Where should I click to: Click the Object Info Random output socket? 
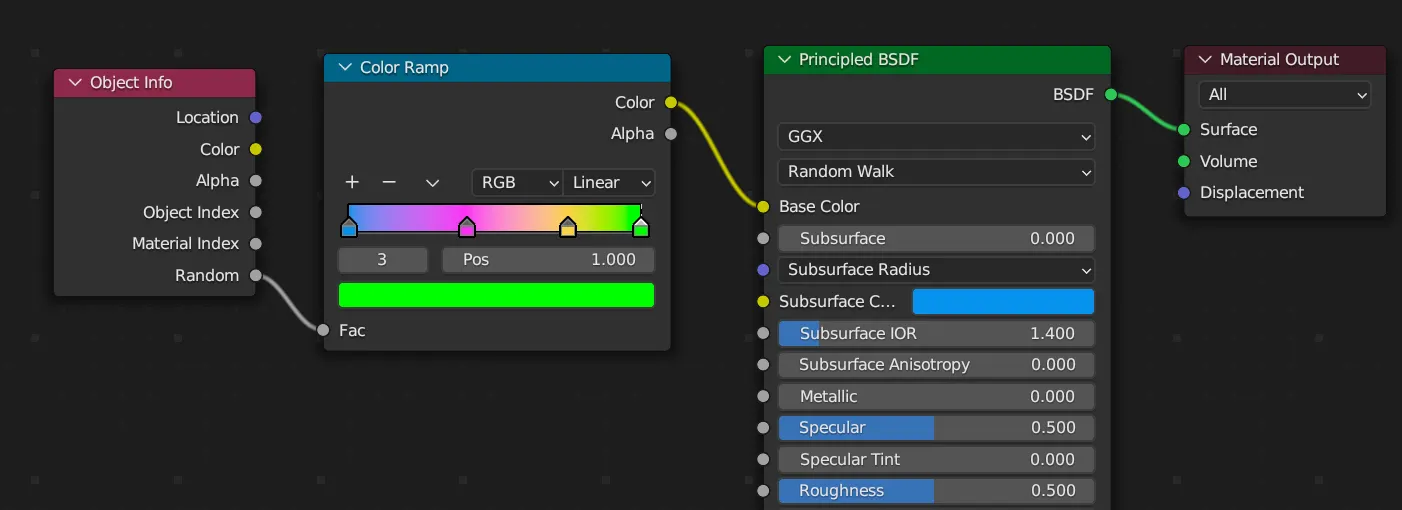pyautogui.click(x=256, y=276)
